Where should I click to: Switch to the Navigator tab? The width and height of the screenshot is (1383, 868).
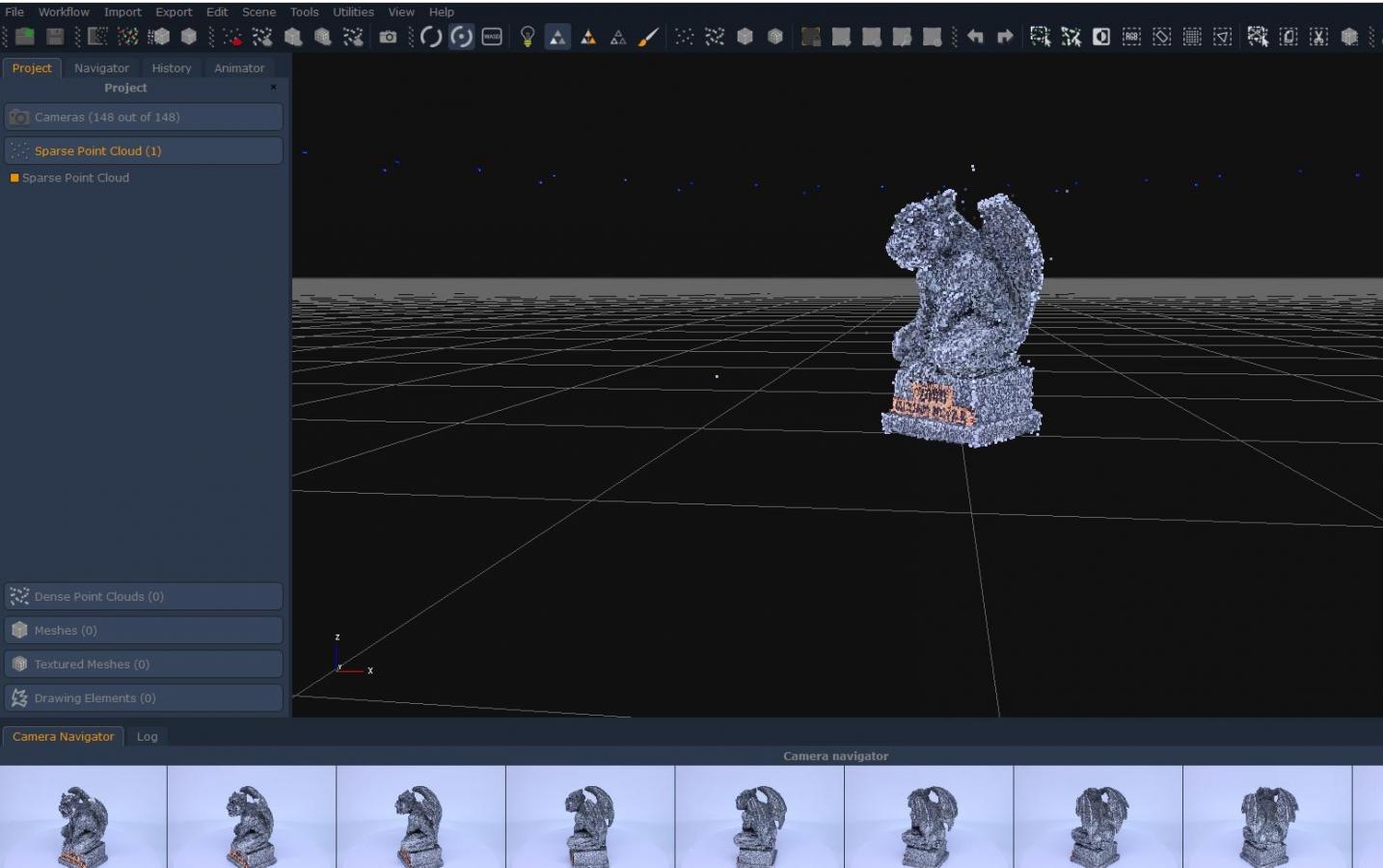101,68
